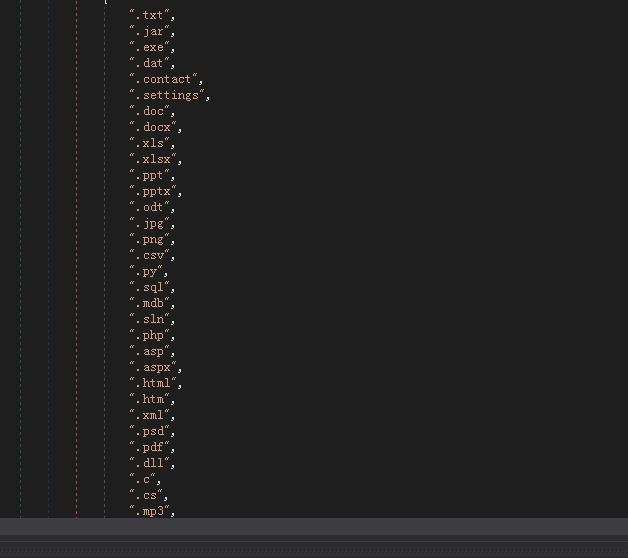The image size is (628, 558).
Task: Click the ".sql" string entry
Action: [149, 288]
